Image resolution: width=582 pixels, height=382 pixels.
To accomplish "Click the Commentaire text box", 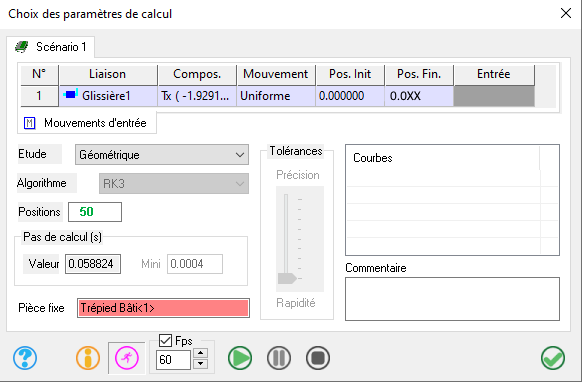I will [x=452, y=299].
